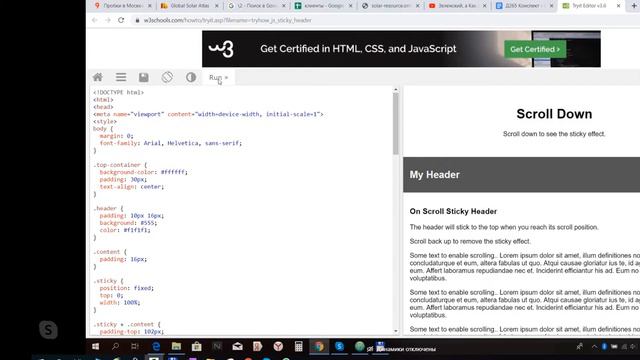Image resolution: width=640 pixels, height=360 pixels.
Task: Close the Global Solar Atlas tab
Action: (217, 6)
